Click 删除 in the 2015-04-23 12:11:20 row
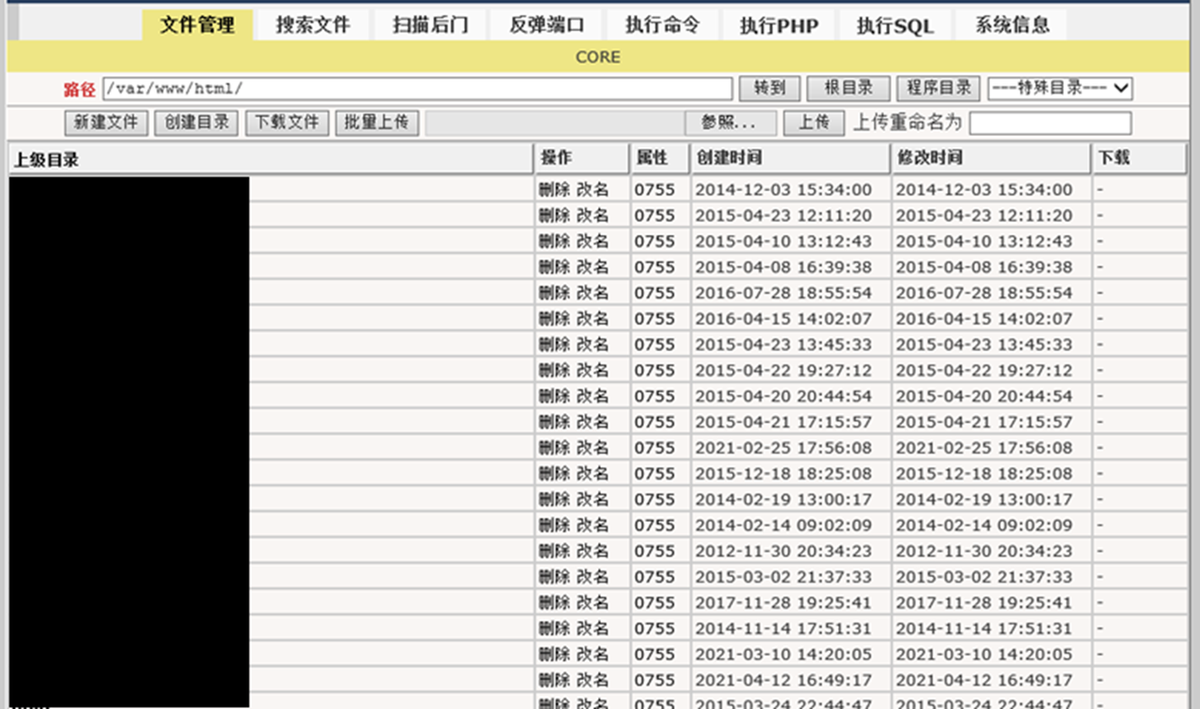This screenshot has width=1200, height=709. click(554, 215)
